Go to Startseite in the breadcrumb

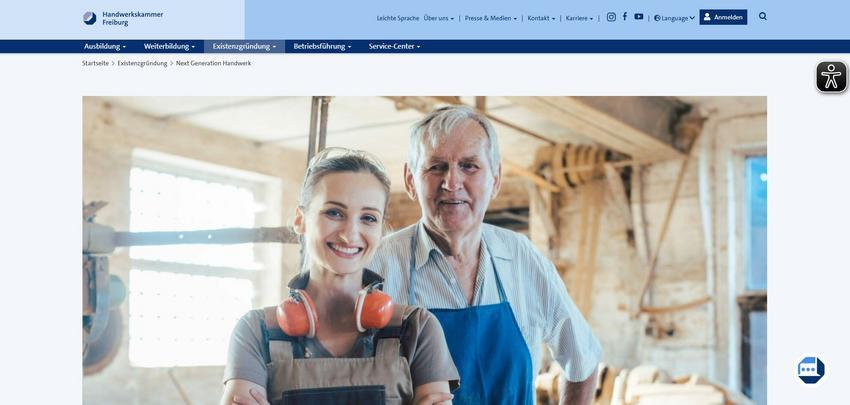(95, 63)
